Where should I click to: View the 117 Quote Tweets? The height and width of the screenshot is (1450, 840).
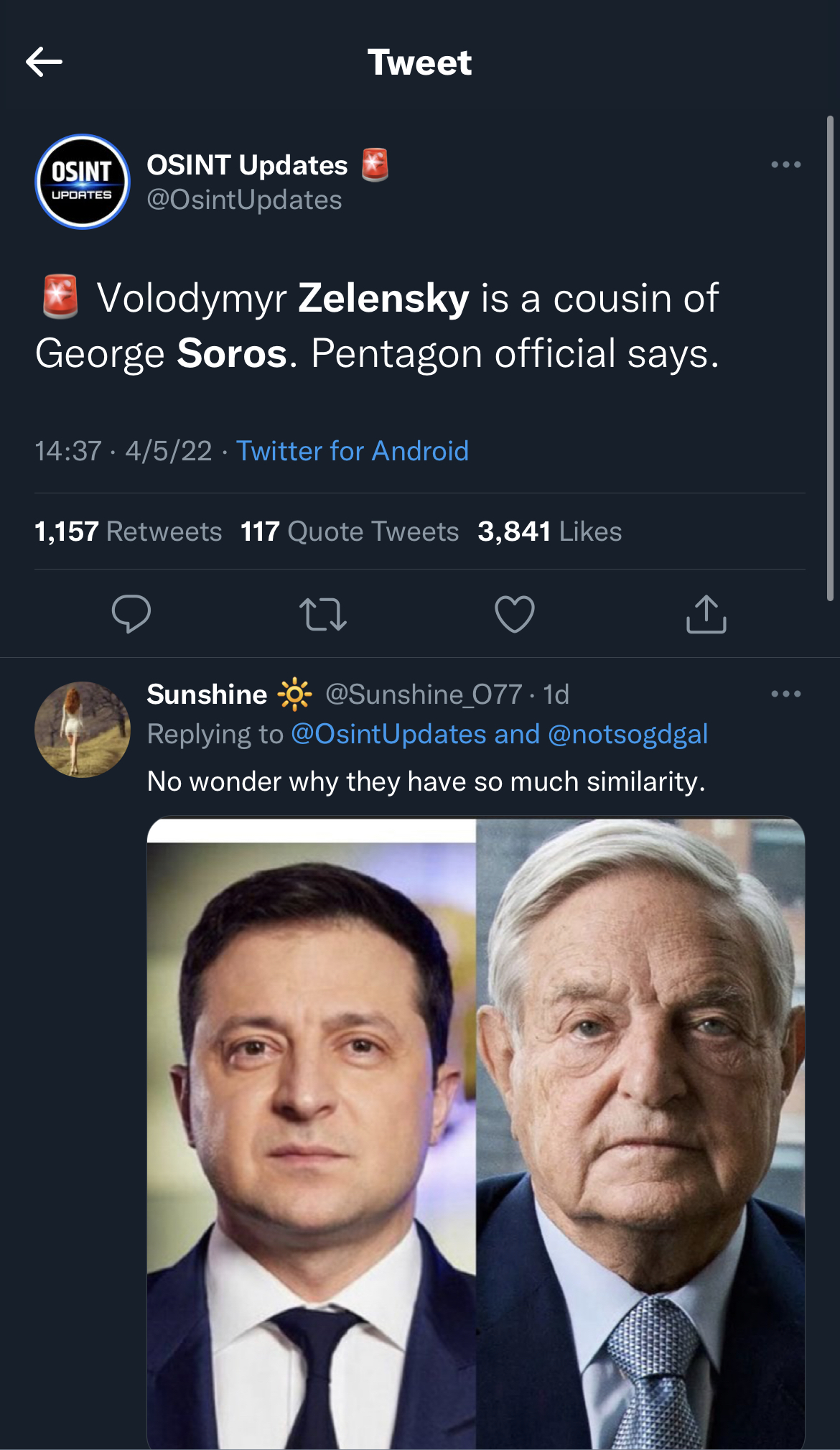350,531
